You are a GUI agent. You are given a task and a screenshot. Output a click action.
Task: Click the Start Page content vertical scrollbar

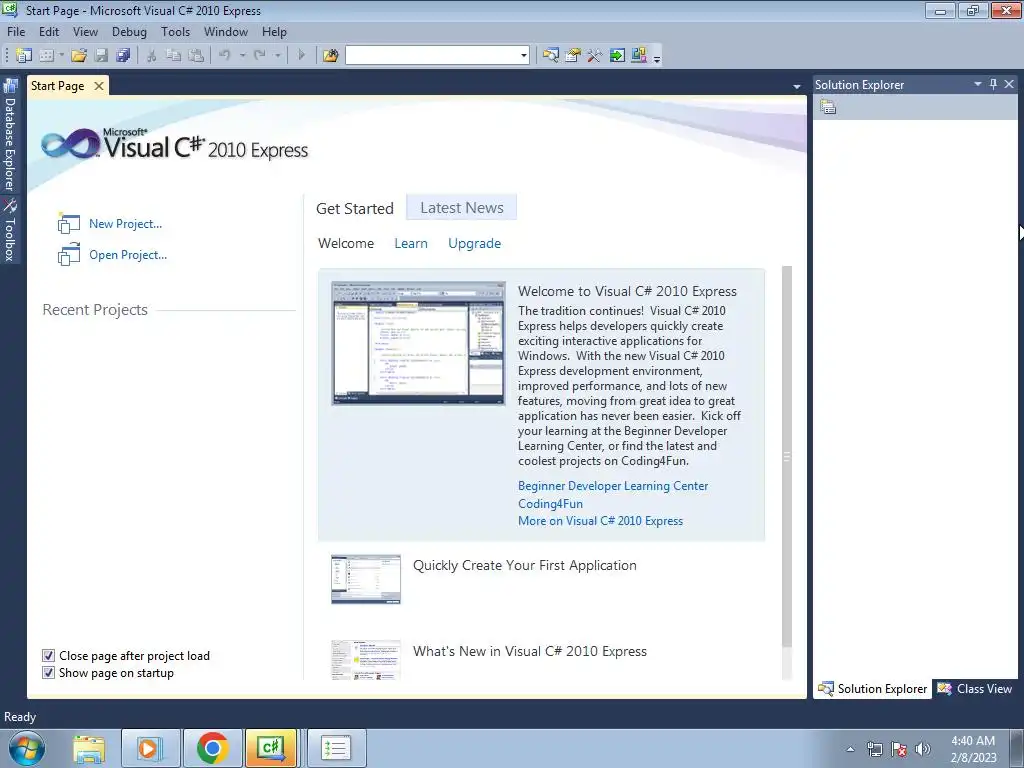(x=787, y=457)
